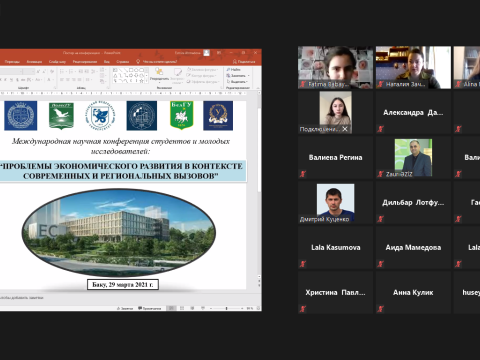The height and width of the screenshot is (360, 480).
Task: Click the Поделиться share button
Action: click(244, 62)
